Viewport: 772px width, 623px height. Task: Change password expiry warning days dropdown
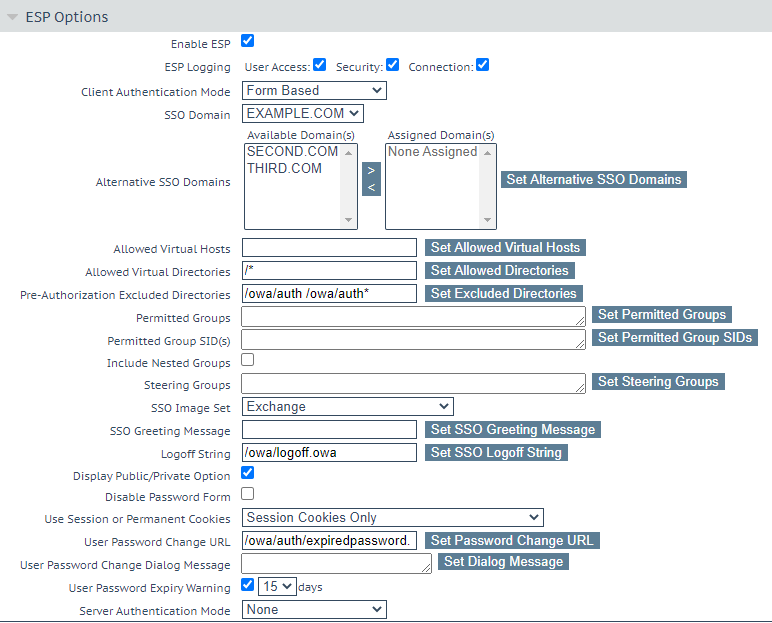pyautogui.click(x=278, y=587)
